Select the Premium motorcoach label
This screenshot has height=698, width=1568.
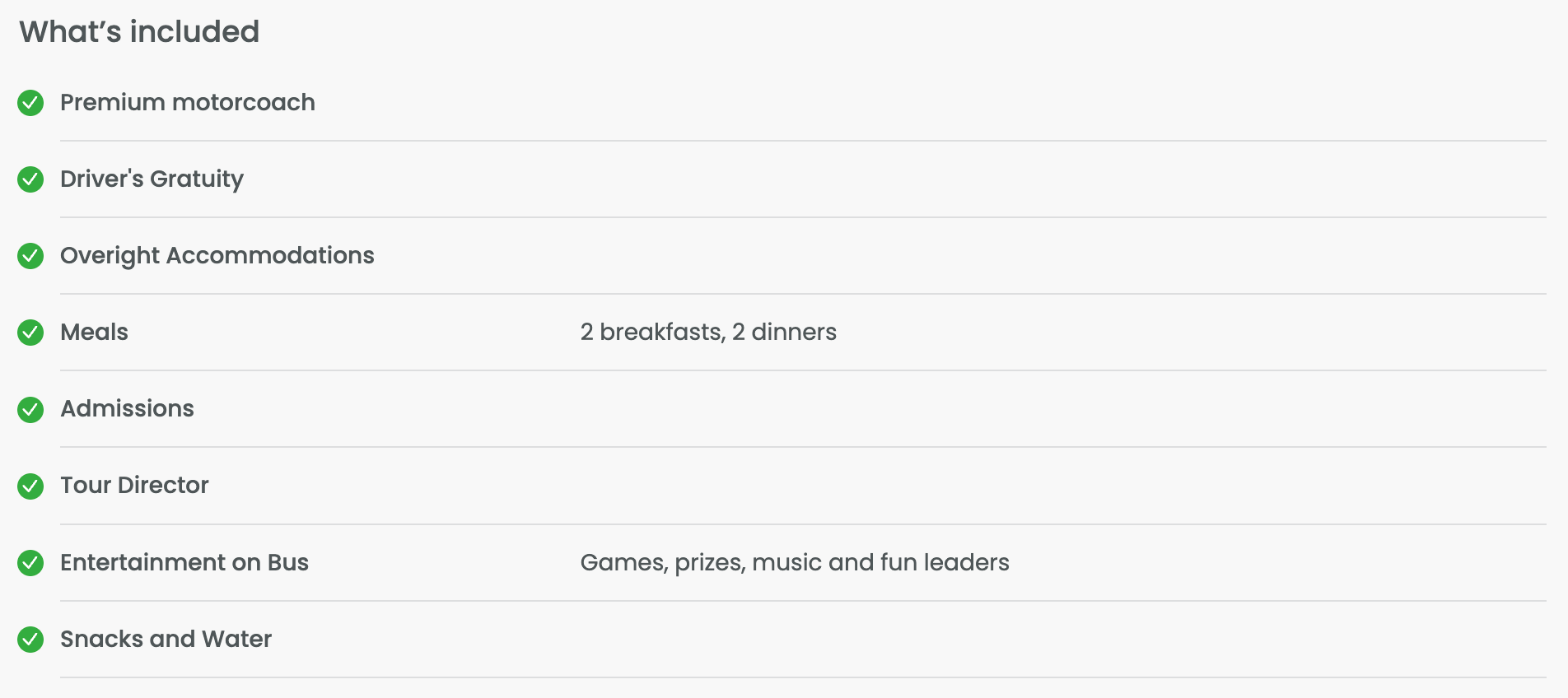[188, 102]
